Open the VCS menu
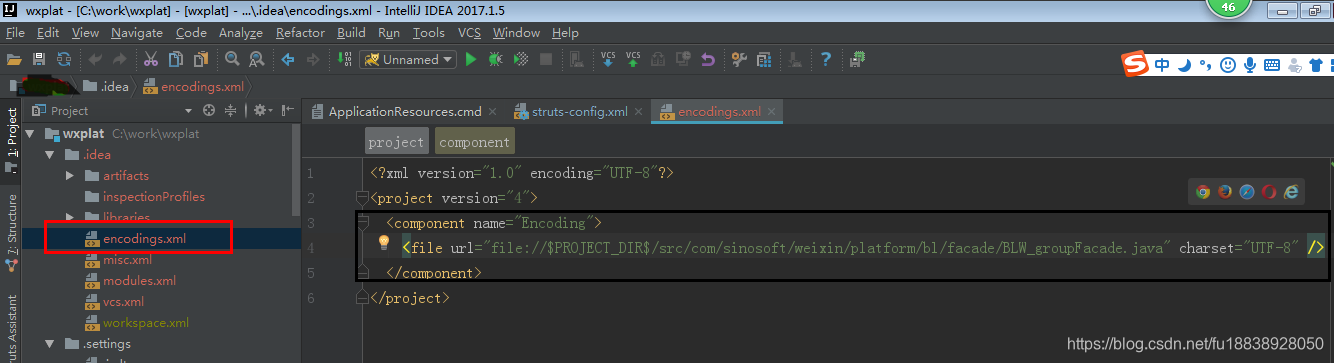The height and width of the screenshot is (363, 1334). tap(469, 33)
